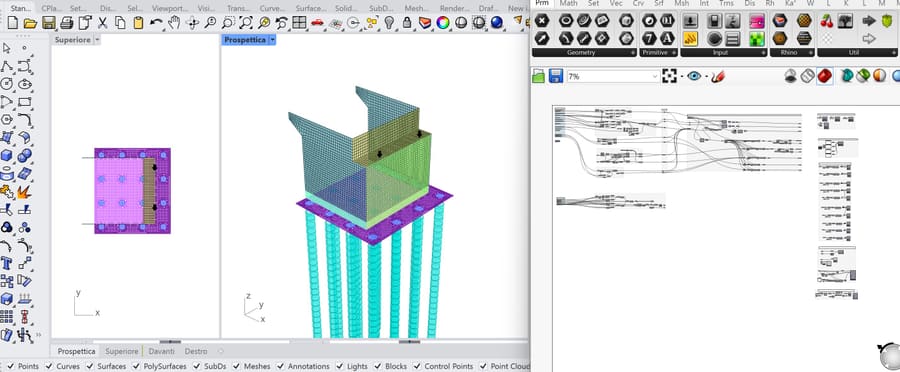Screen dimensions: 900x372
Task: Select the Circle tool in left toolbar
Action: coord(7,84)
